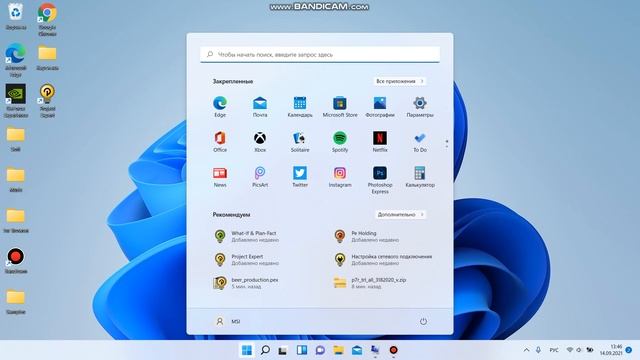Open Настройка сетевого подключения item
Image resolution: width=640 pixels, height=360 pixels.
[383, 260]
